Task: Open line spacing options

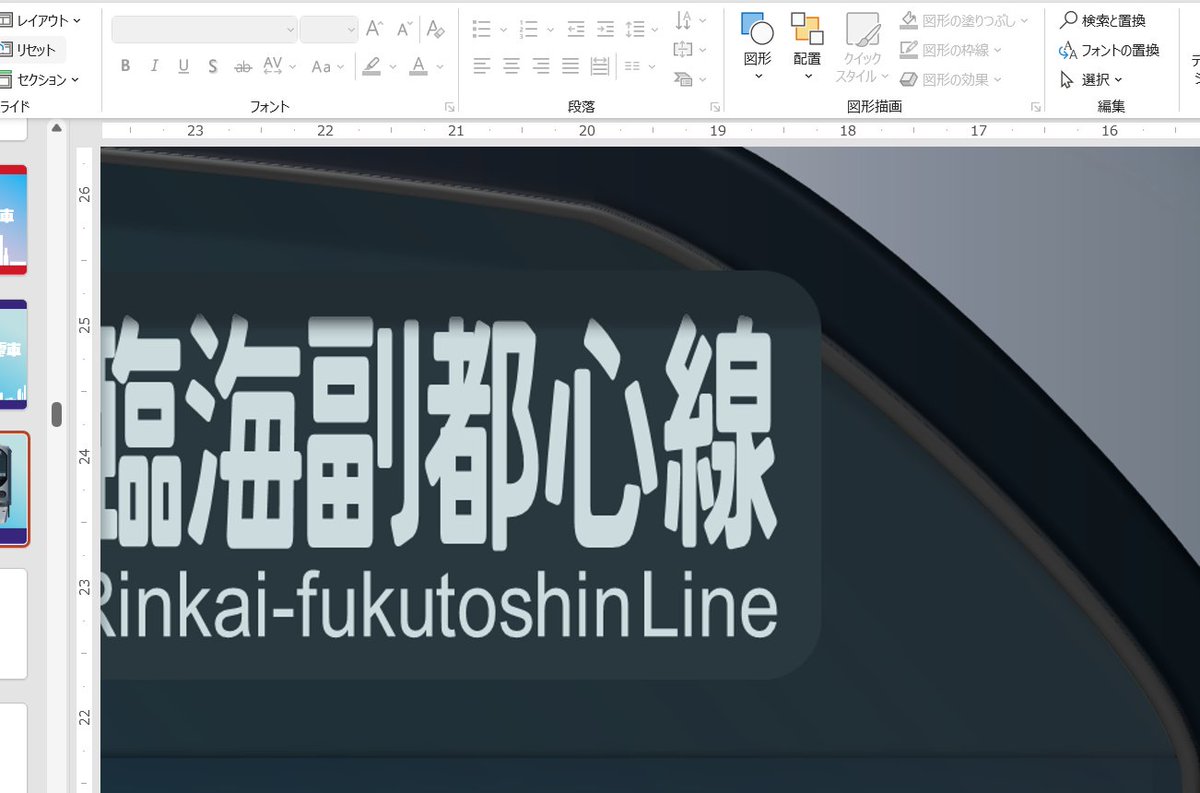Action: tap(641, 29)
